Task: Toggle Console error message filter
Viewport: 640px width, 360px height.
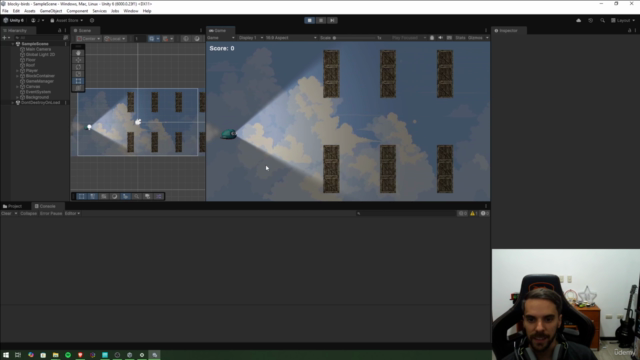Action: click(x=484, y=213)
